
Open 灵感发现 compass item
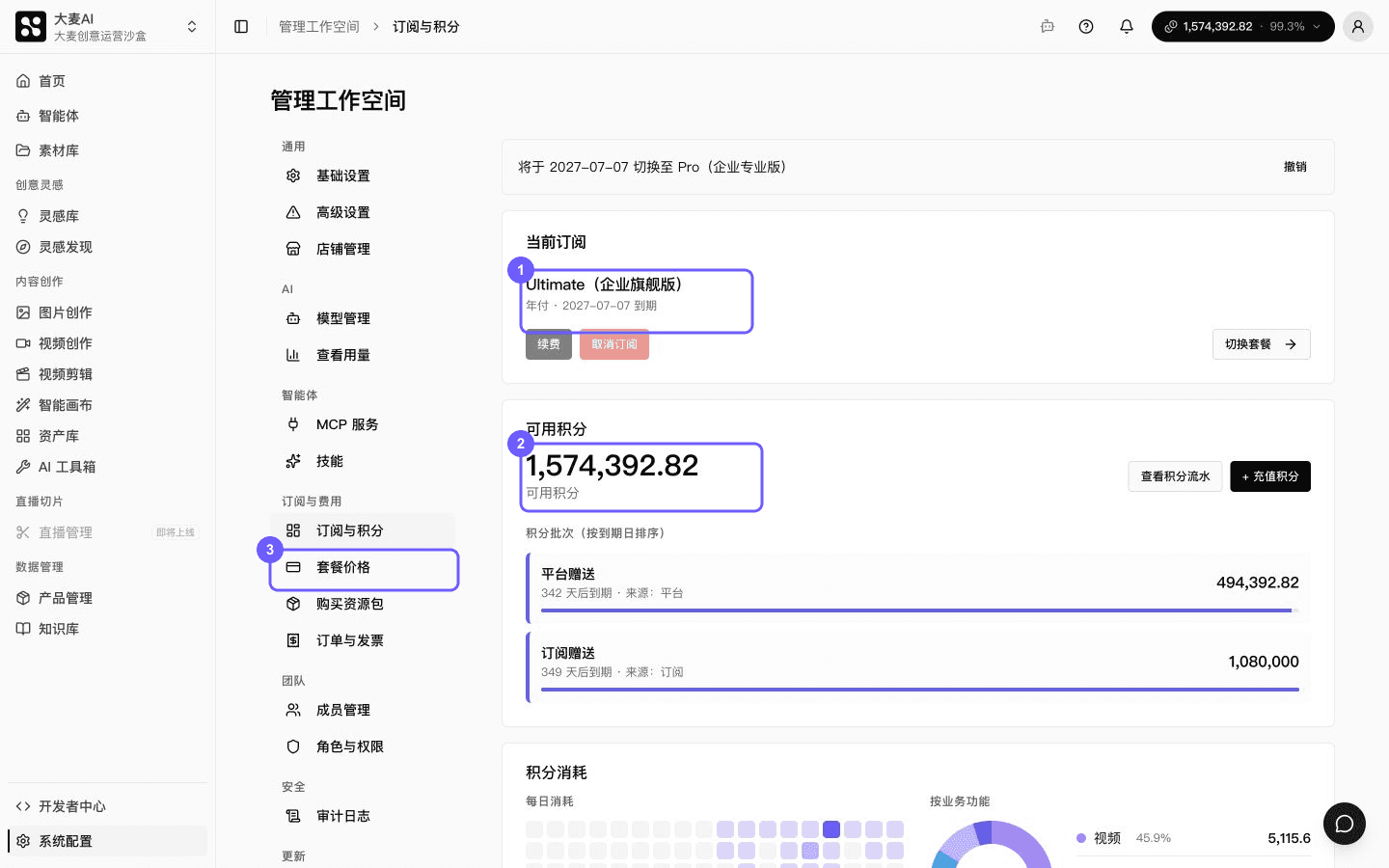point(107,247)
